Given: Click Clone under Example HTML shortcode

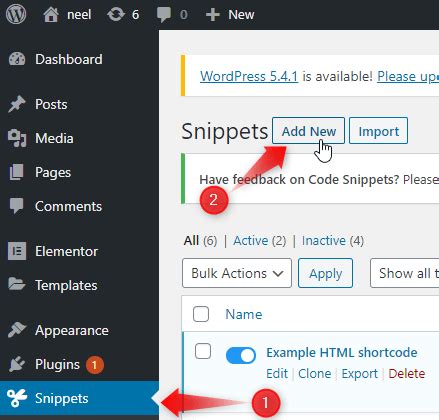Looking at the screenshot, I should [x=314, y=374].
